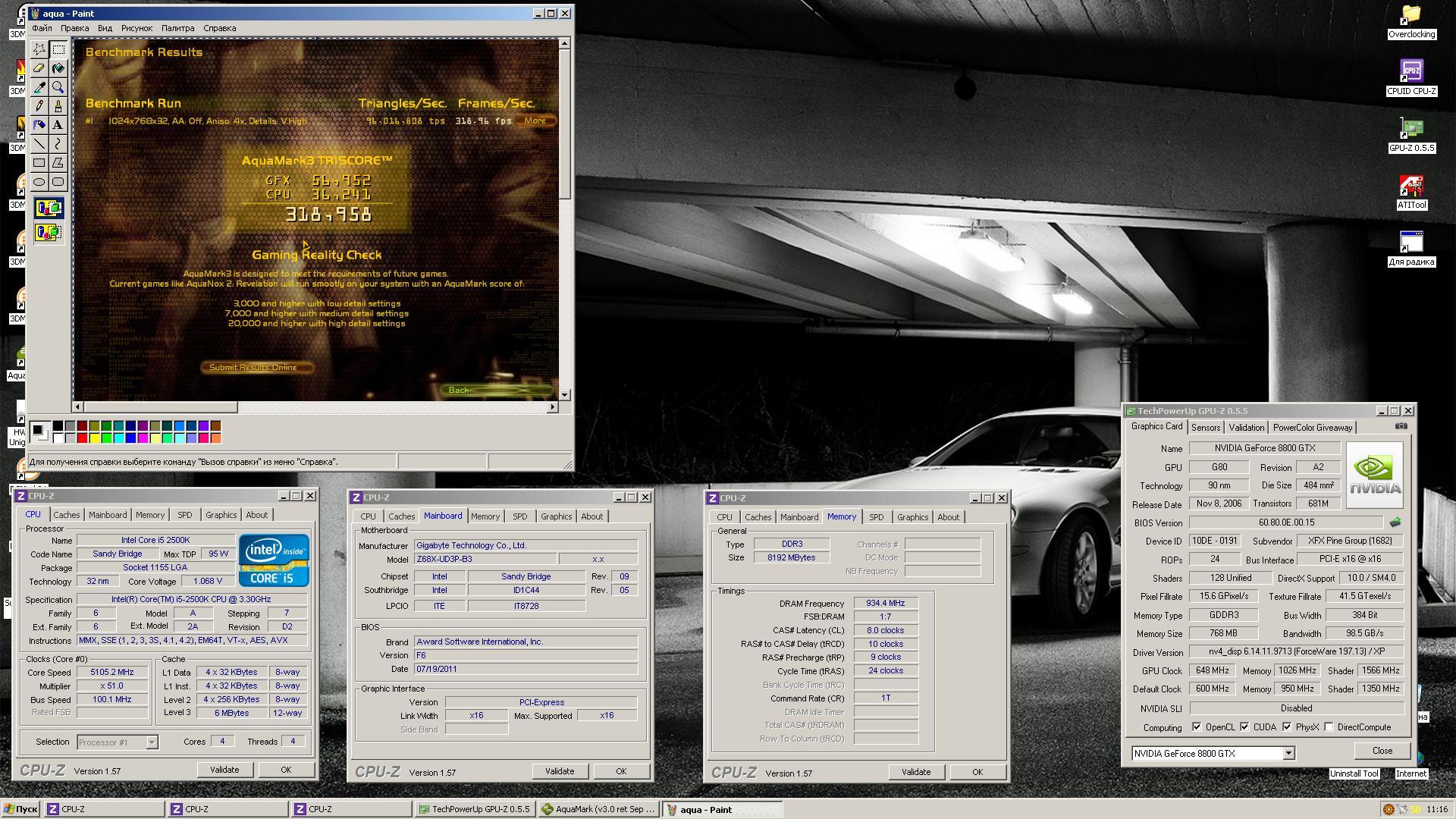Select the Free-Form Select tool in Paint
The image size is (1456, 819).
39,49
